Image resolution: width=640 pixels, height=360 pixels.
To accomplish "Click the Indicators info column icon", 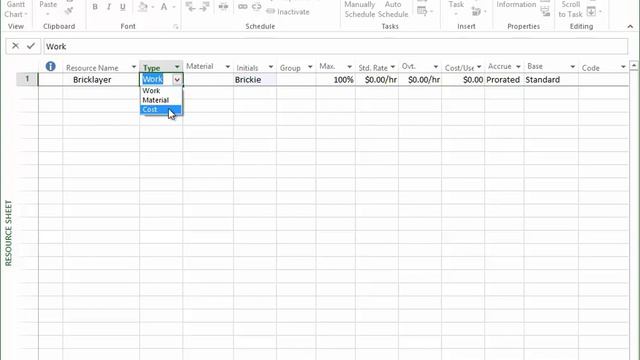I will pyautogui.click(x=51, y=66).
